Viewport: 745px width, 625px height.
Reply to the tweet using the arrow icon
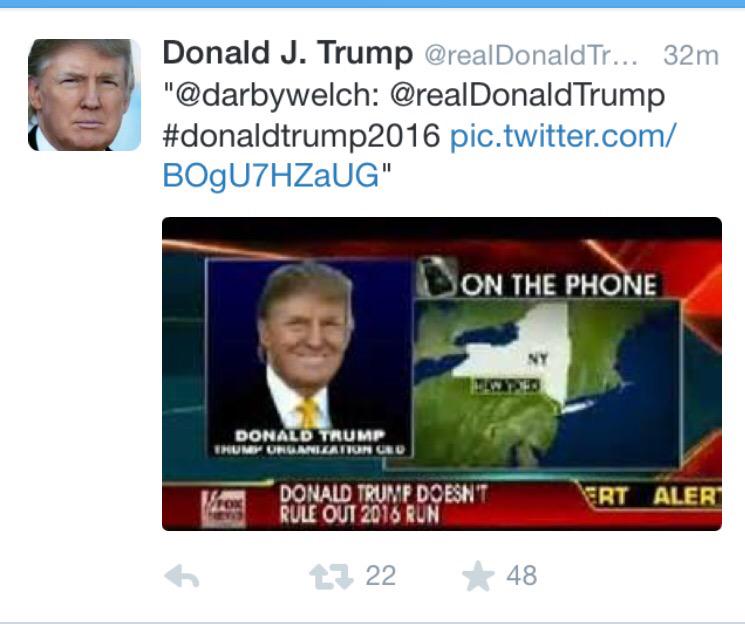pos(181,577)
